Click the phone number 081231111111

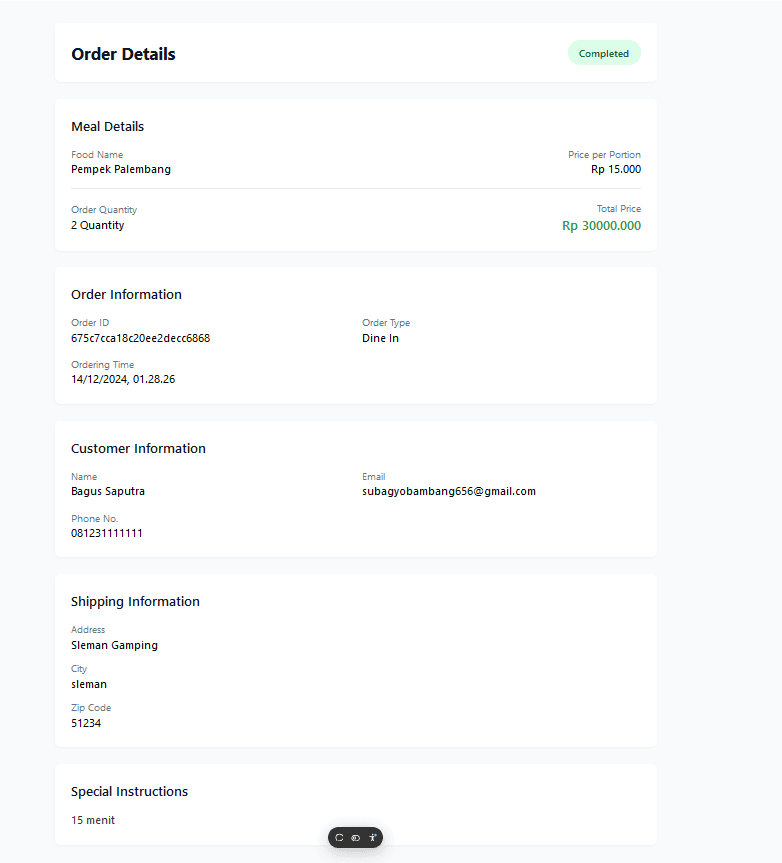(107, 533)
